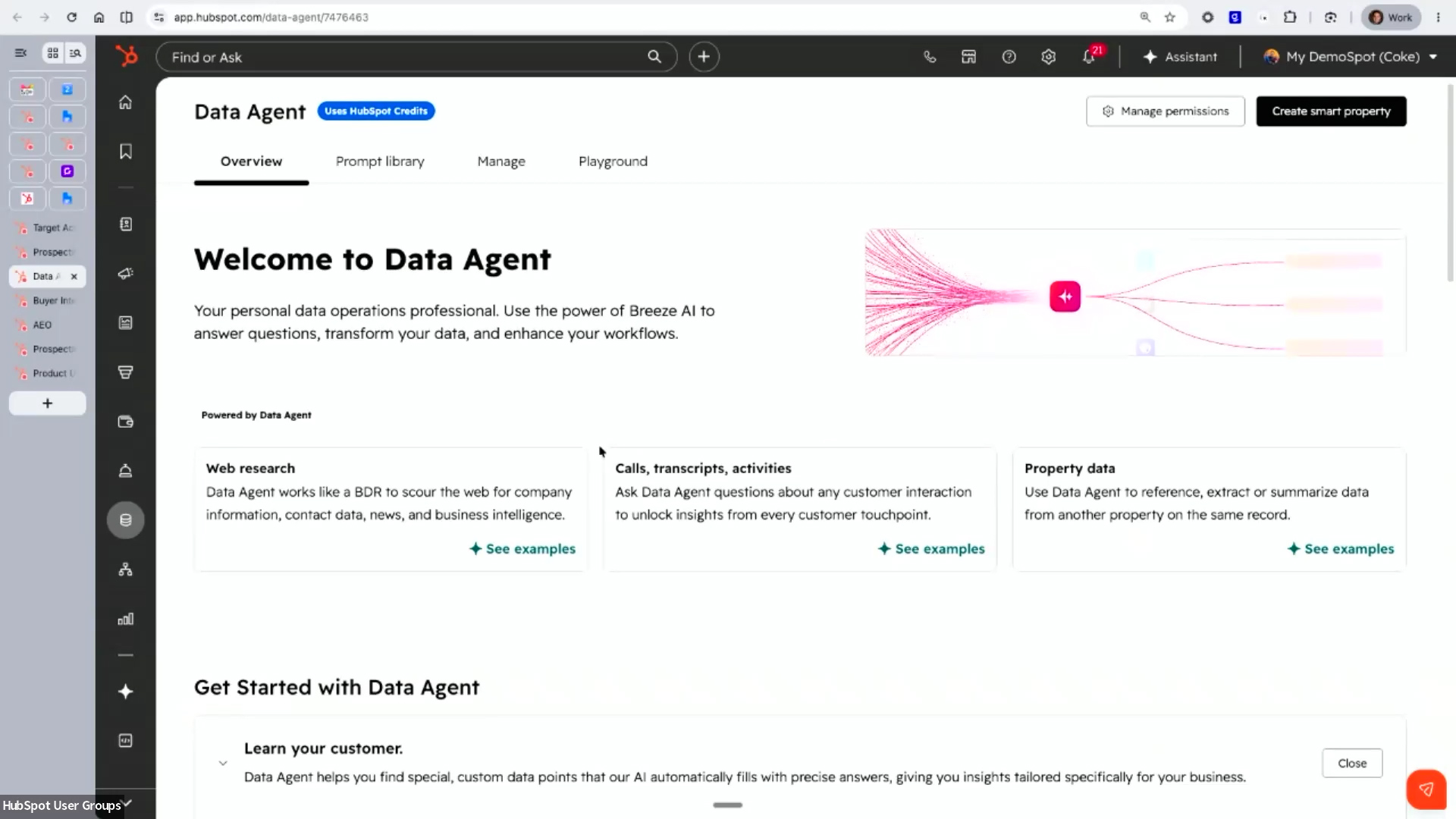Open the browser extensions puzzle icon
The width and height of the screenshot is (1456, 819).
[1290, 17]
